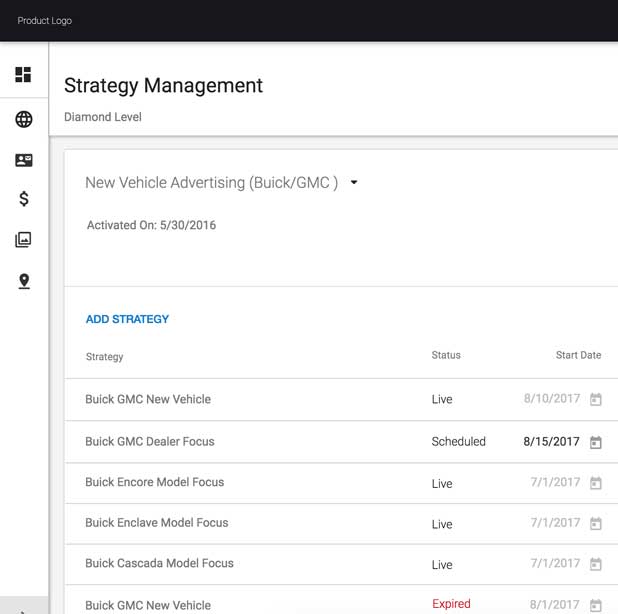This screenshot has width=618, height=614.
Task: Select the Buick Encore Model Focus row
Action: pyautogui.click(x=154, y=482)
